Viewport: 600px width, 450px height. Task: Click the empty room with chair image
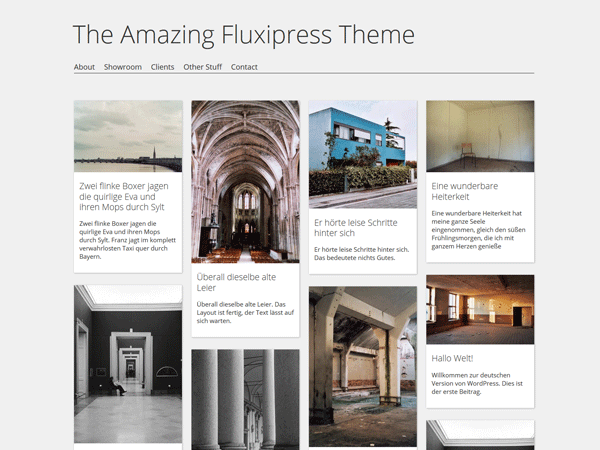click(x=480, y=136)
